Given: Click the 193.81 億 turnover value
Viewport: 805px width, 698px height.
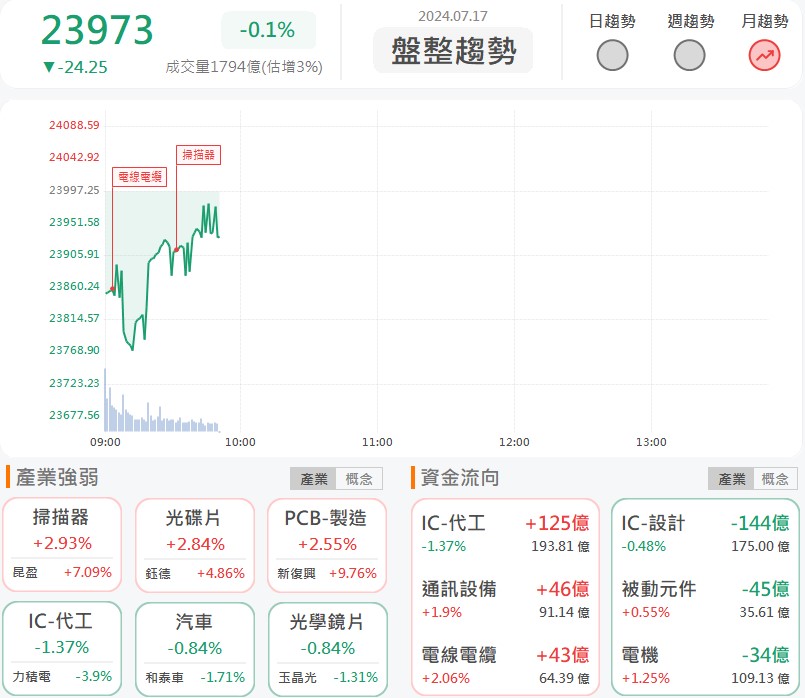Looking at the screenshot, I should pos(560,547).
